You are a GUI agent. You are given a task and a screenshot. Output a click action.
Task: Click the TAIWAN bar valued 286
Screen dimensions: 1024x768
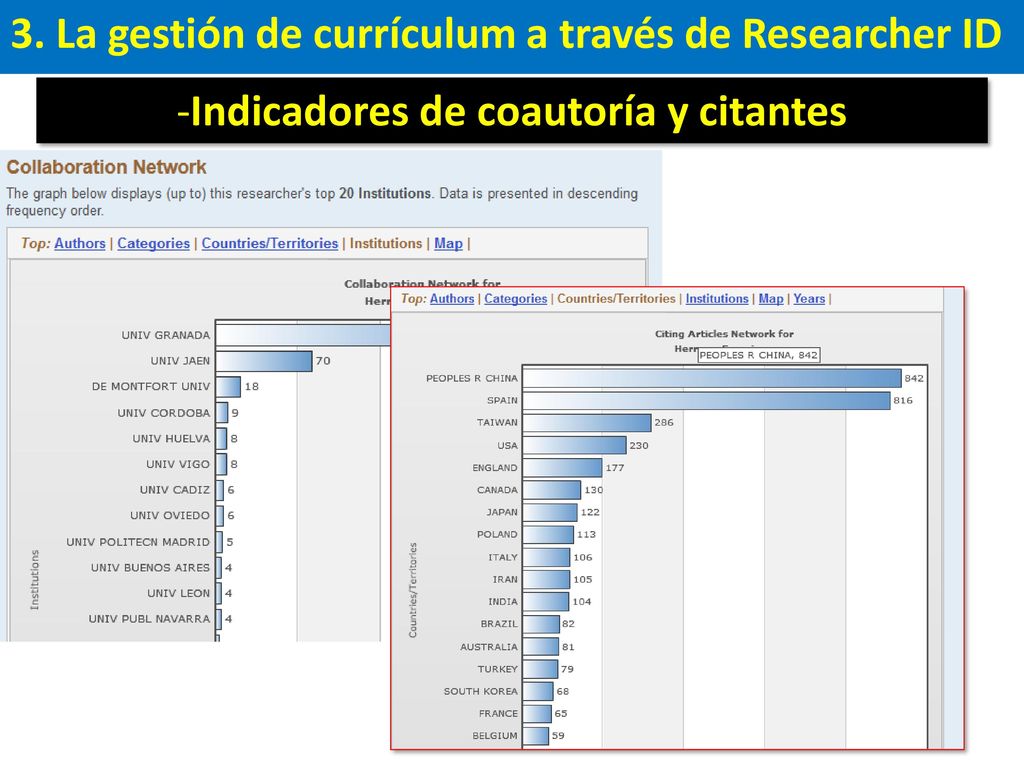pyautogui.click(x=587, y=423)
